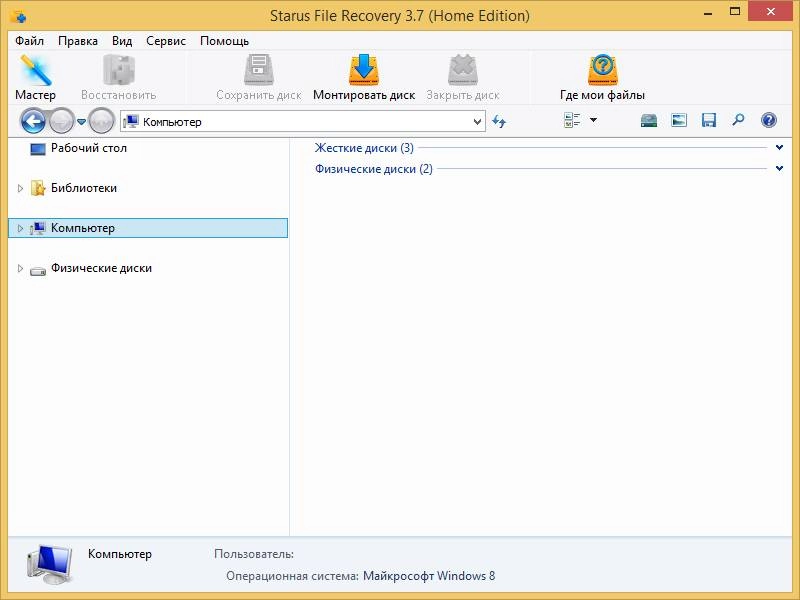Open Монтировать диск tool
800x600 pixels.
coord(364,78)
